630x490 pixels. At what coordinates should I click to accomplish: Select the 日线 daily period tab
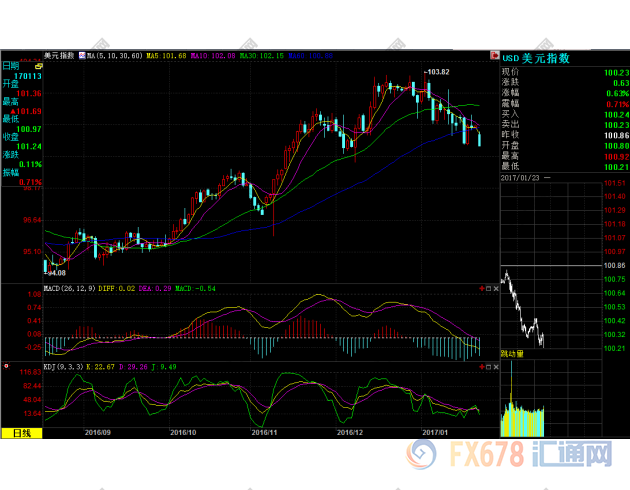click(x=21, y=433)
